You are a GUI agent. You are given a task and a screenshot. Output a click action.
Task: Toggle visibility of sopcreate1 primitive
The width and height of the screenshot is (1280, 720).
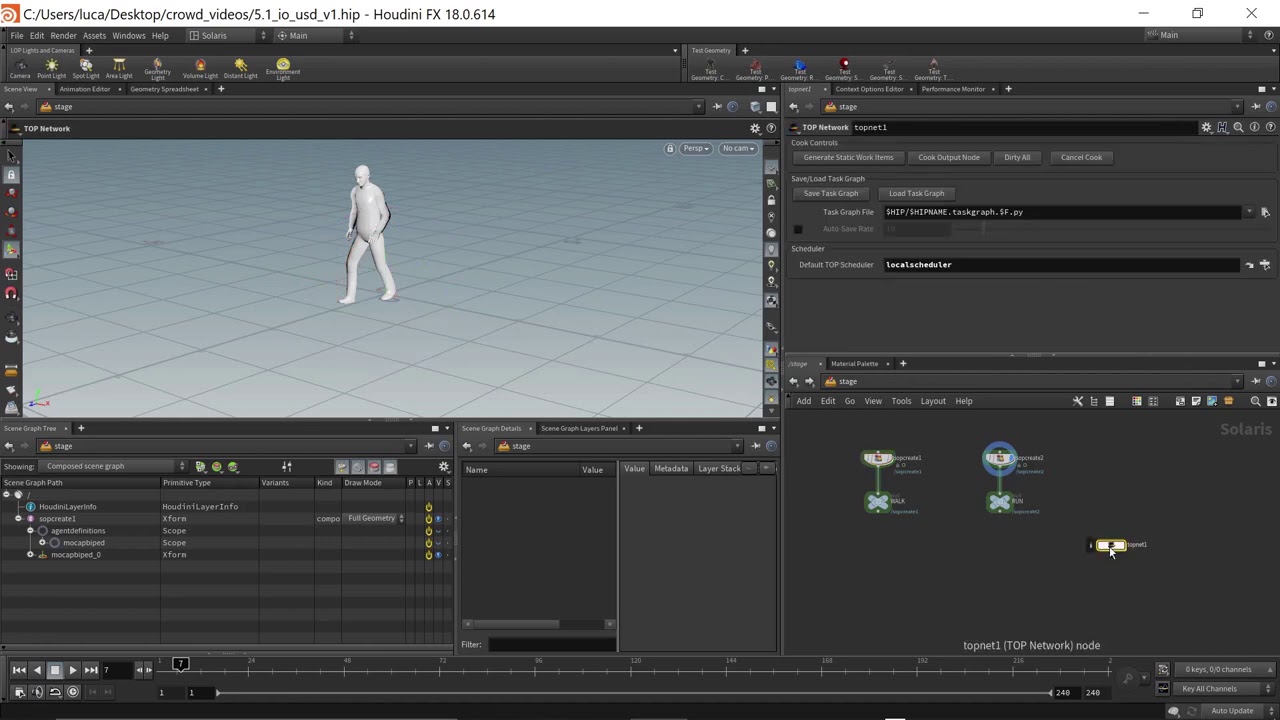(438, 519)
